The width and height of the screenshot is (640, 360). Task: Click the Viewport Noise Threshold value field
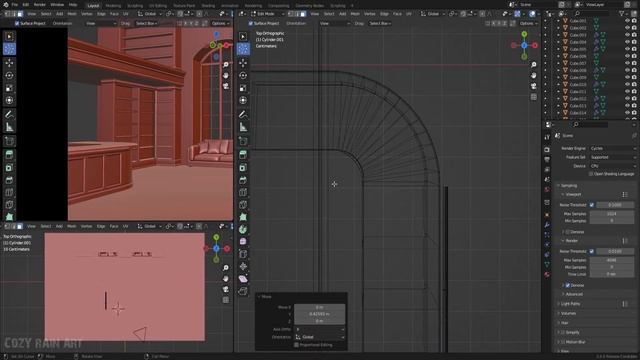[x=615, y=205]
